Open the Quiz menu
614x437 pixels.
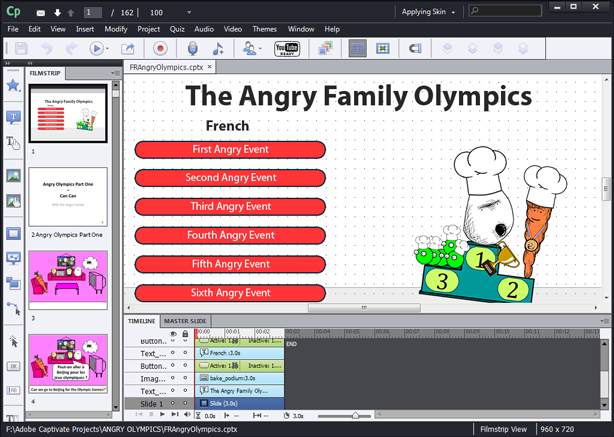176,29
